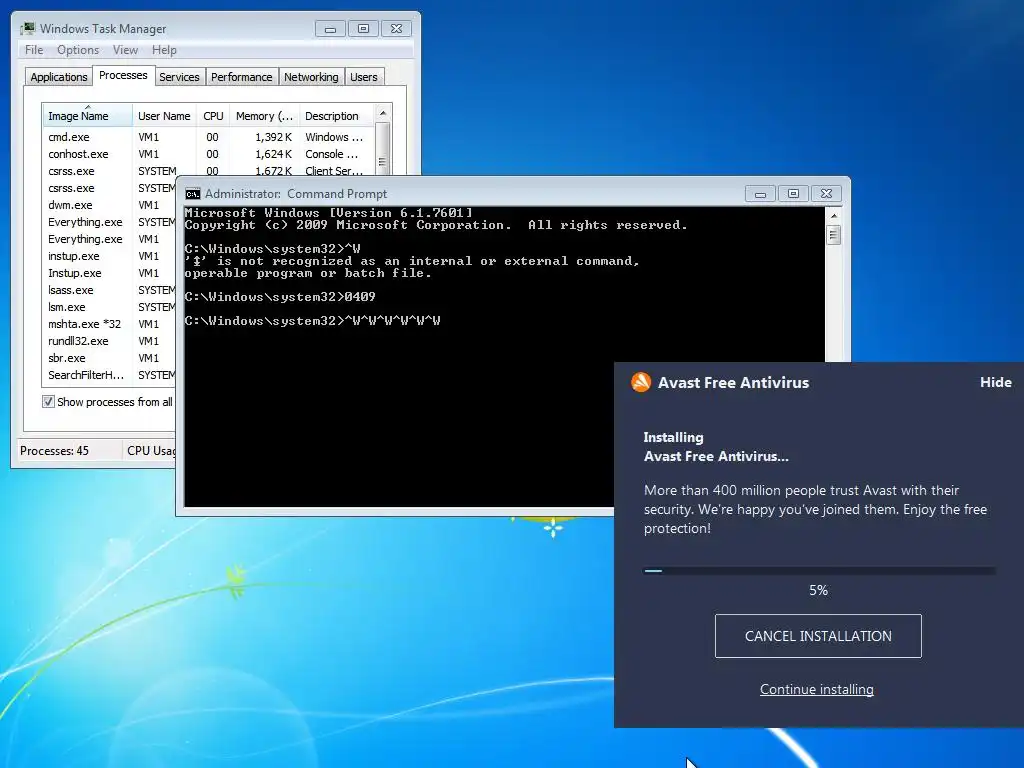Click Processes: 45 in status bar
Image resolution: width=1024 pixels, height=768 pixels.
[x=54, y=451]
